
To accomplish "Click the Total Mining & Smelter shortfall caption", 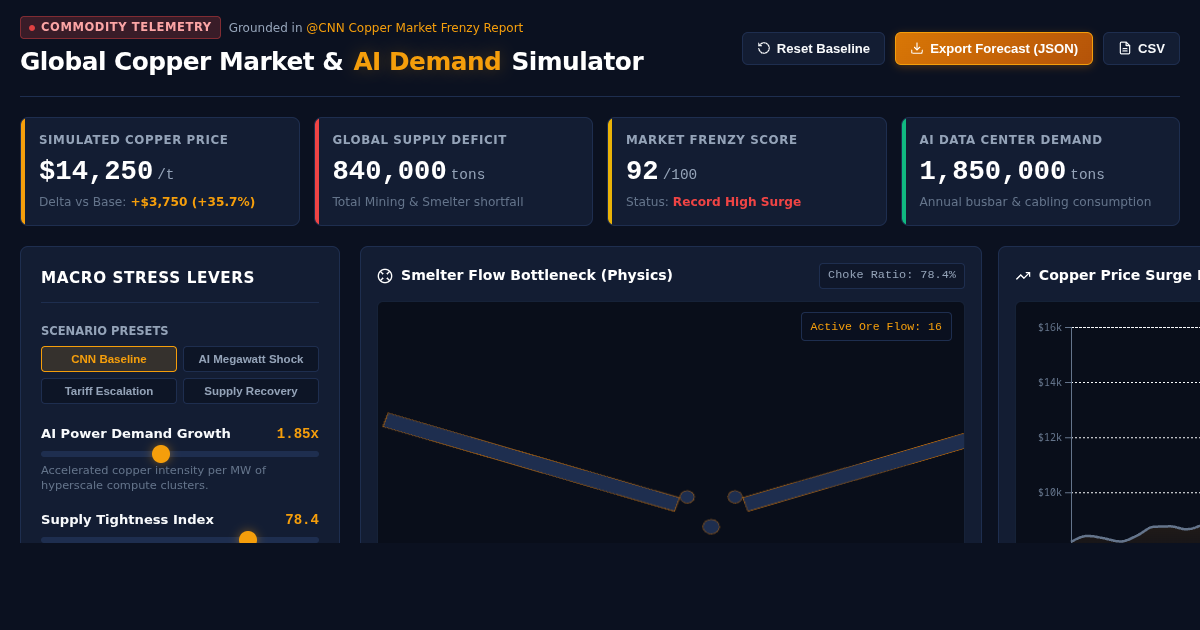I will [x=428, y=202].
